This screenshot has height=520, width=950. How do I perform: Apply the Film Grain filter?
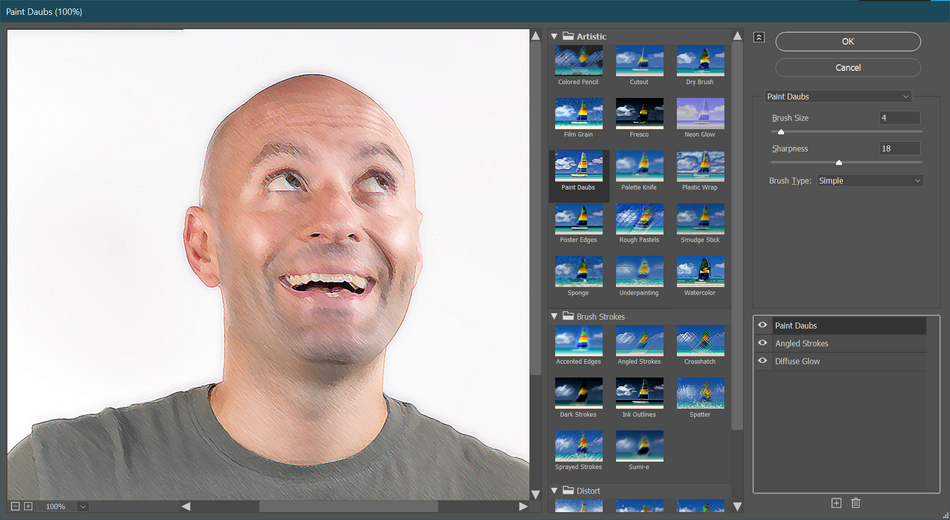tap(579, 113)
